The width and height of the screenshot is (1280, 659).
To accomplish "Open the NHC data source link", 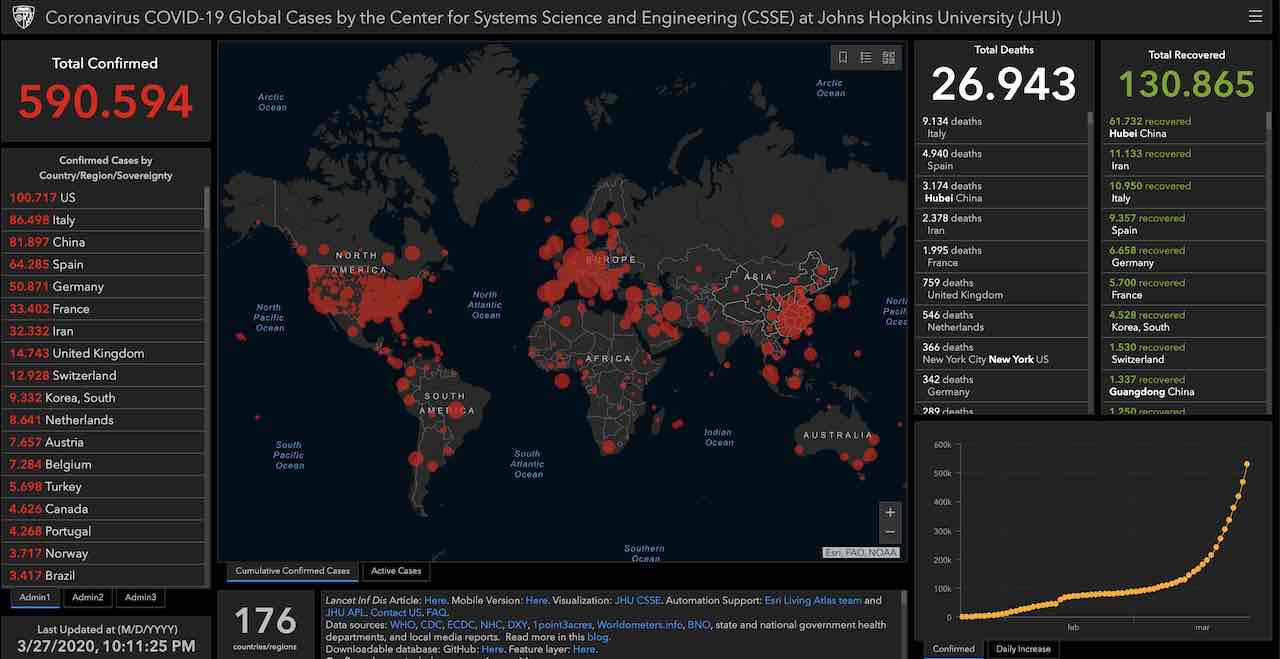I will 492,625.
